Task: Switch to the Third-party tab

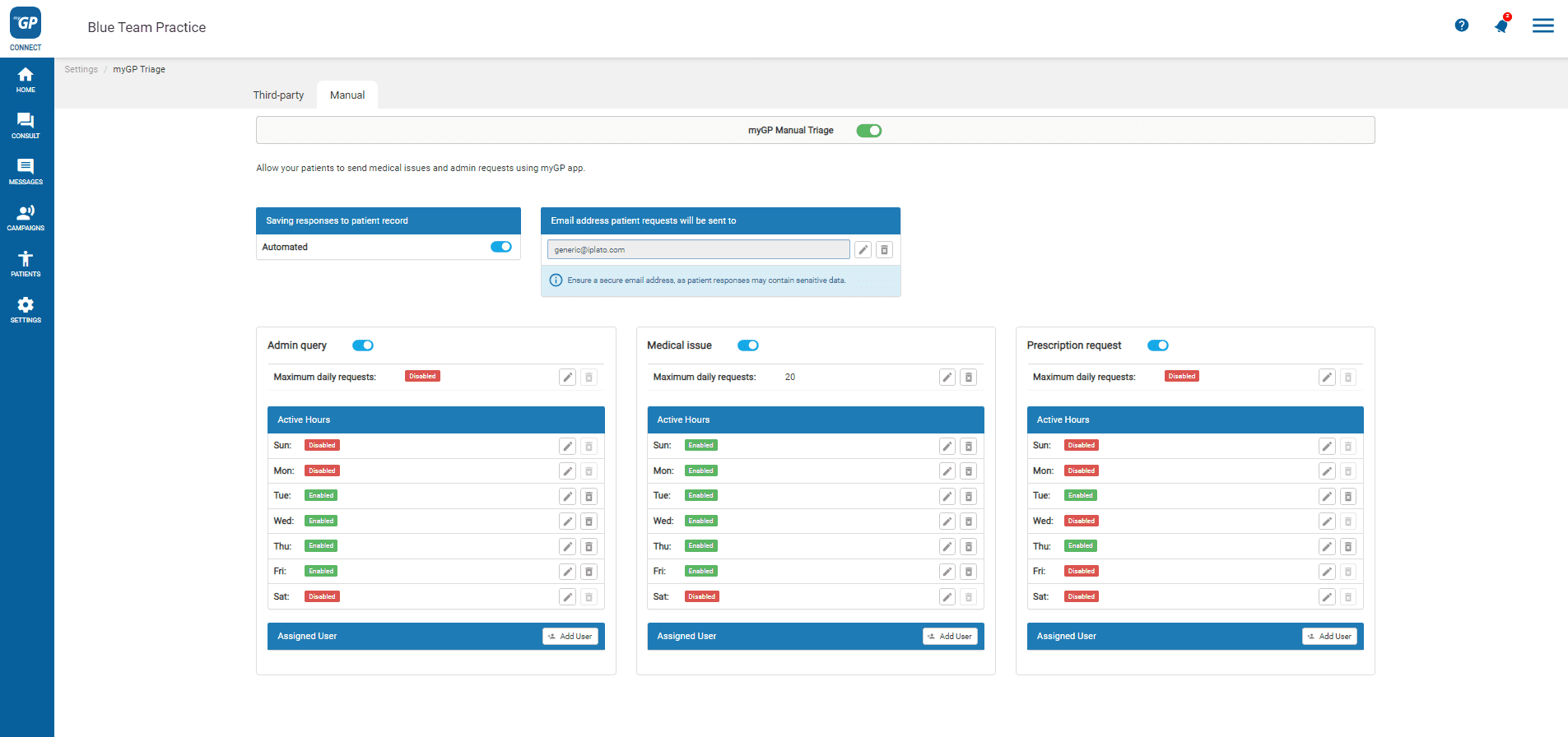Action: pos(278,95)
